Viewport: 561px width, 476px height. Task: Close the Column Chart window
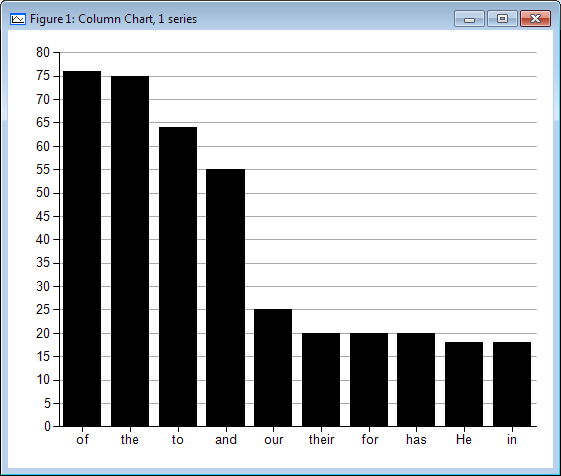pos(535,19)
